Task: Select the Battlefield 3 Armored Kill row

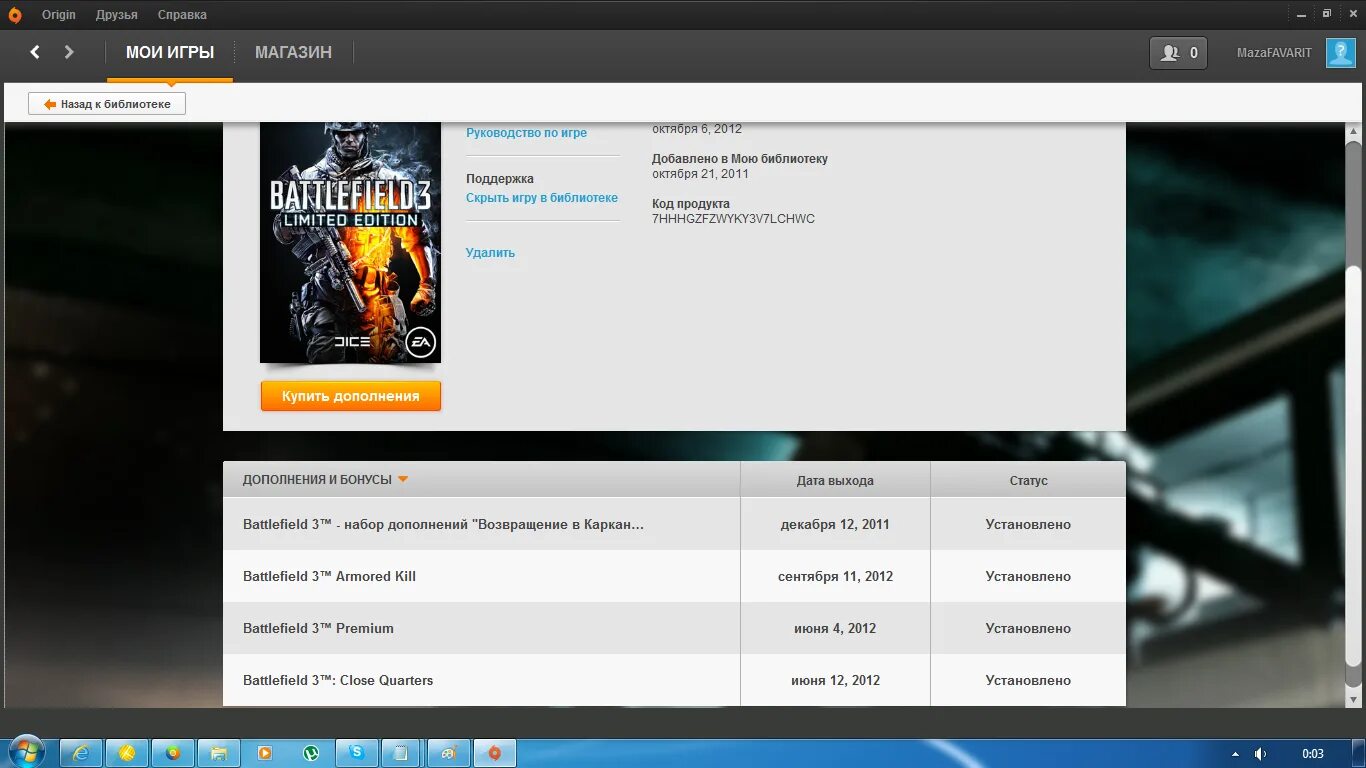Action: 674,576
